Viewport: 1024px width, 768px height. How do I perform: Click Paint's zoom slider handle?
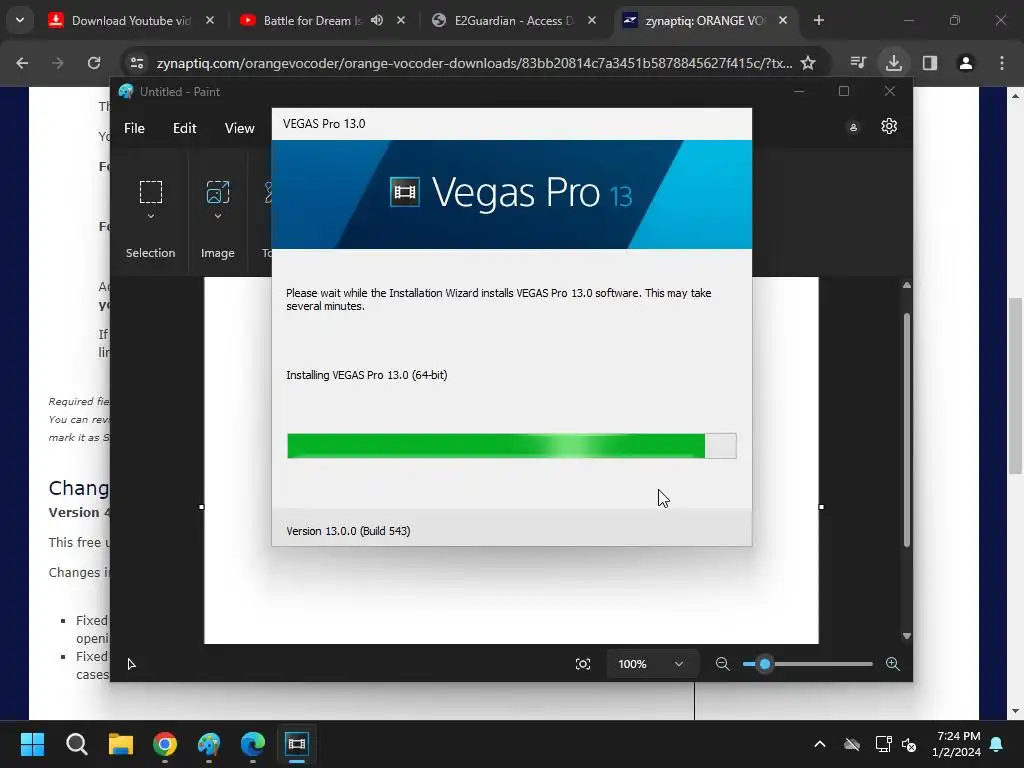click(x=765, y=664)
